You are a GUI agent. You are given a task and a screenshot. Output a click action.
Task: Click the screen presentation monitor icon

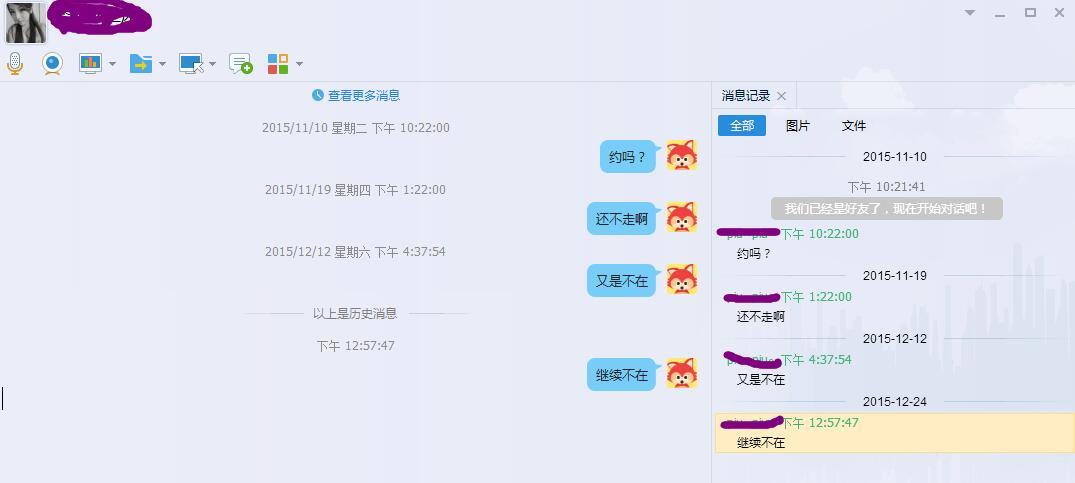[90, 63]
